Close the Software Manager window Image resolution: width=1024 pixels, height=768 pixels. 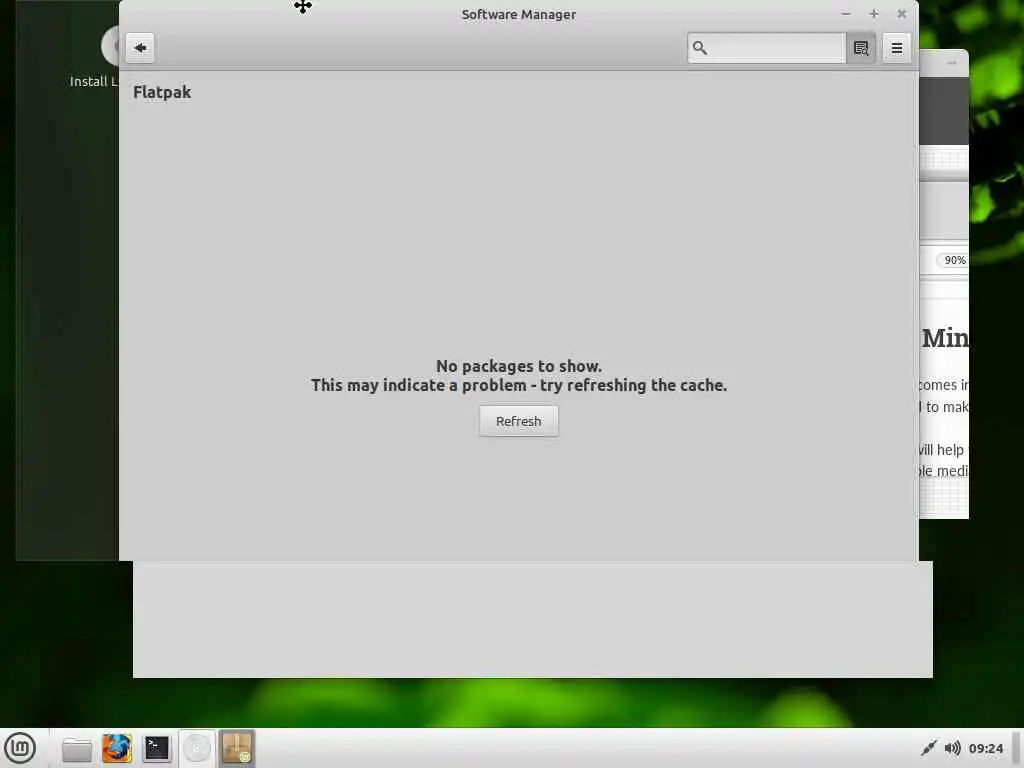point(902,14)
